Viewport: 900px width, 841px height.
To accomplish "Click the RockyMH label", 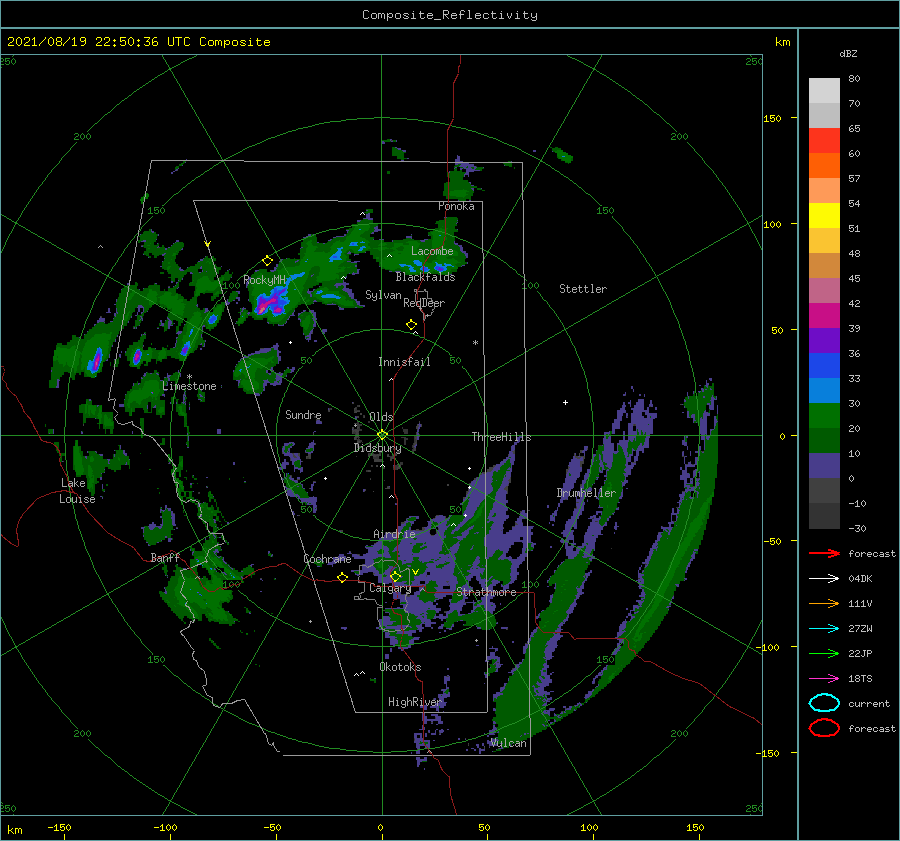I will coord(264,280).
